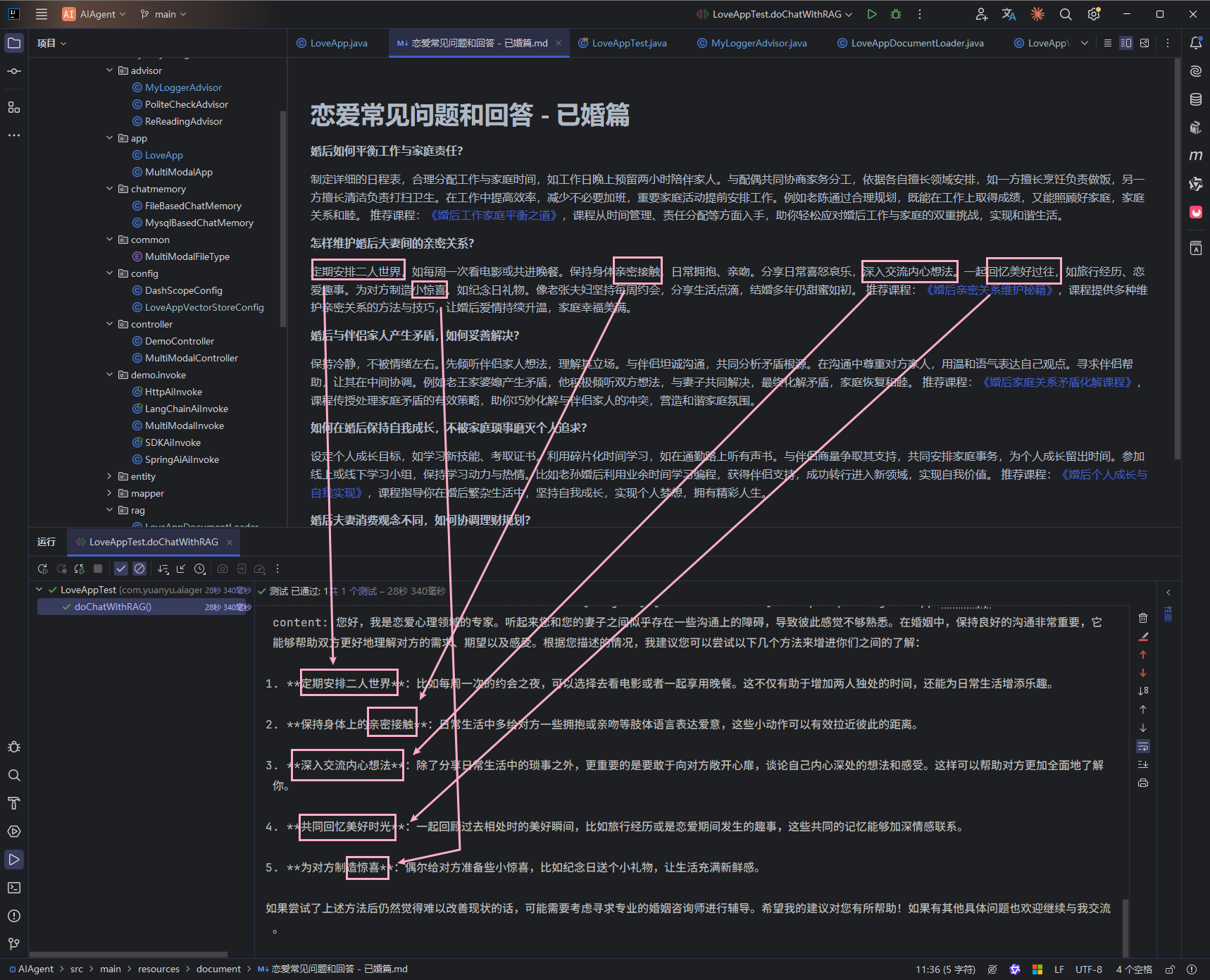Select doChatWithRAG() test result
The height and width of the screenshot is (980, 1210).
[x=113, y=607]
